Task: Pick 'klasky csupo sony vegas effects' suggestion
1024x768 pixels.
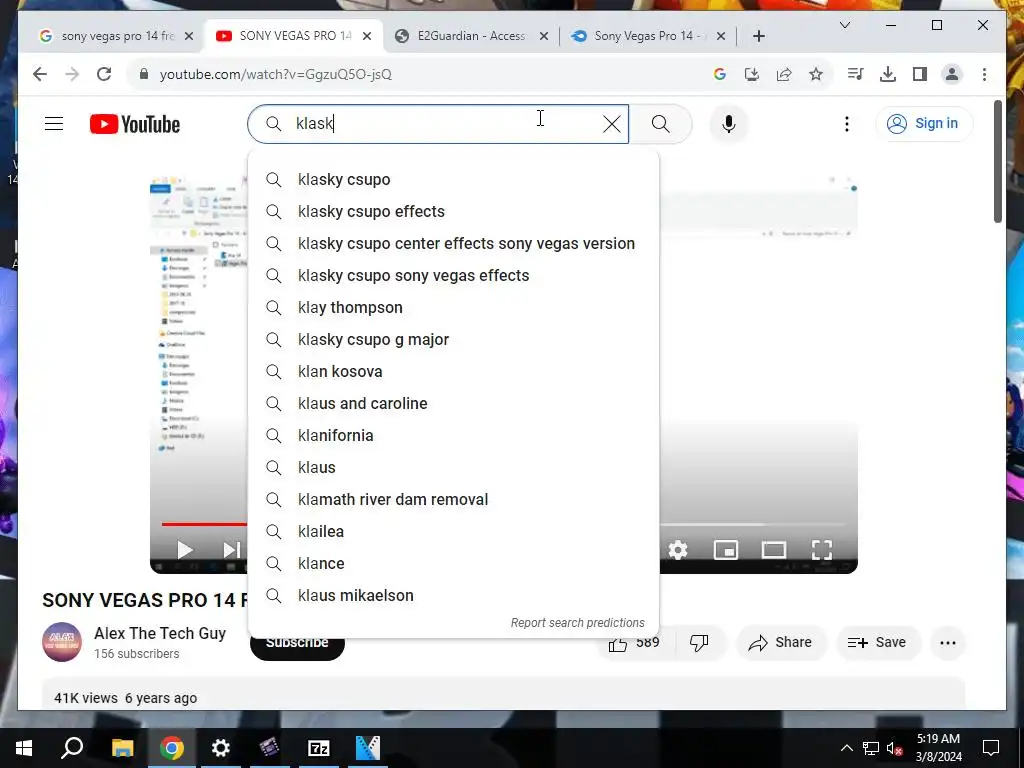Action: coord(453,276)
